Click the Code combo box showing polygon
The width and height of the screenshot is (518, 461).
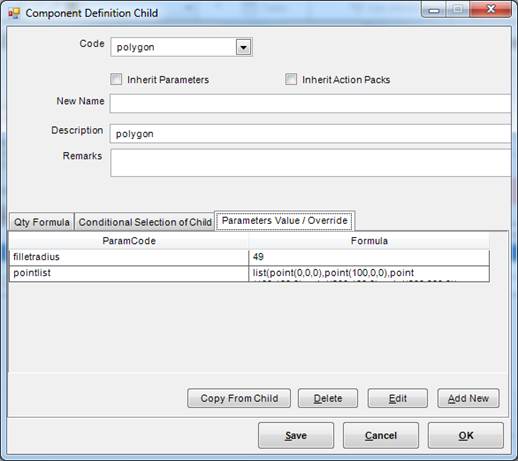coord(181,47)
